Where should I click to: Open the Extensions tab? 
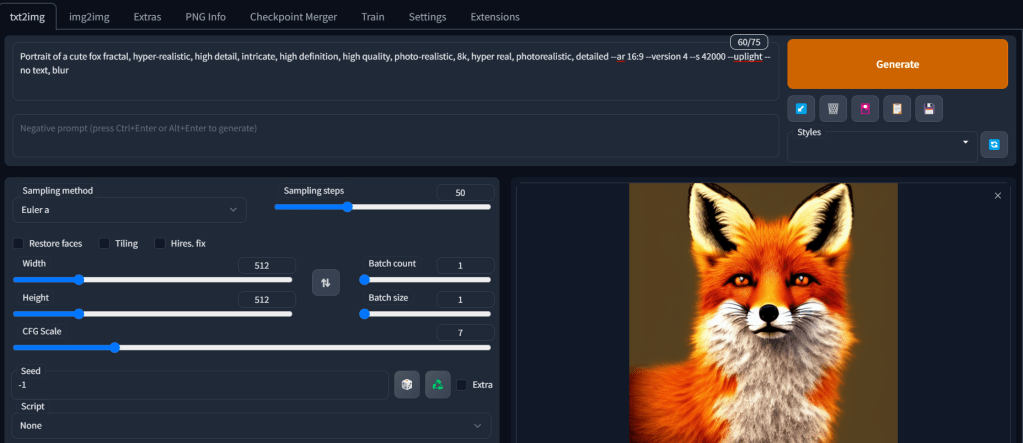pyautogui.click(x=494, y=17)
